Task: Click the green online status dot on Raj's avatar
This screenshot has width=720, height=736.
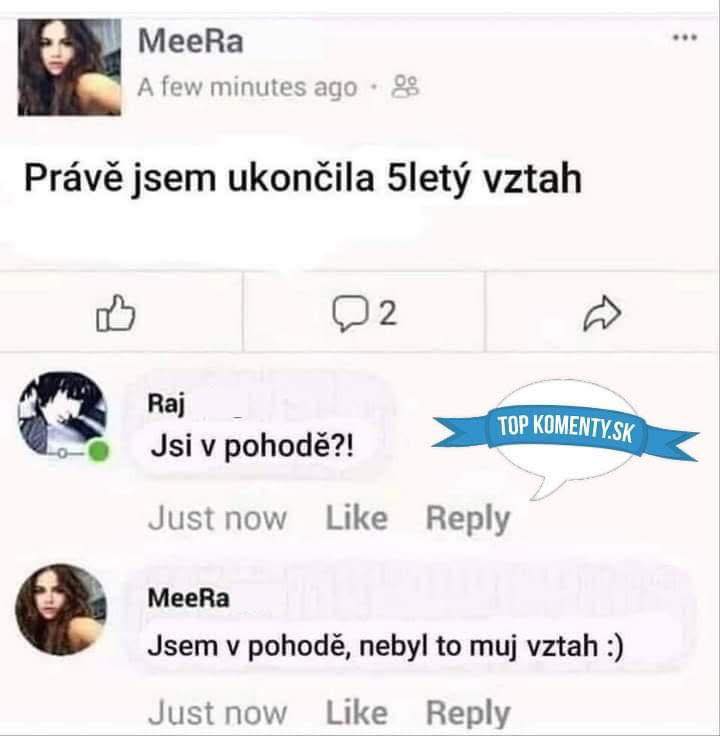Action: 98,454
